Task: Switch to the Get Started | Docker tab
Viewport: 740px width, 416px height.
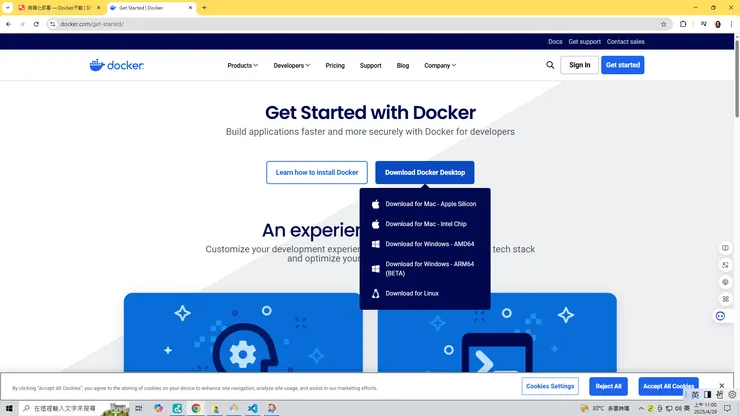Action: (x=151, y=8)
